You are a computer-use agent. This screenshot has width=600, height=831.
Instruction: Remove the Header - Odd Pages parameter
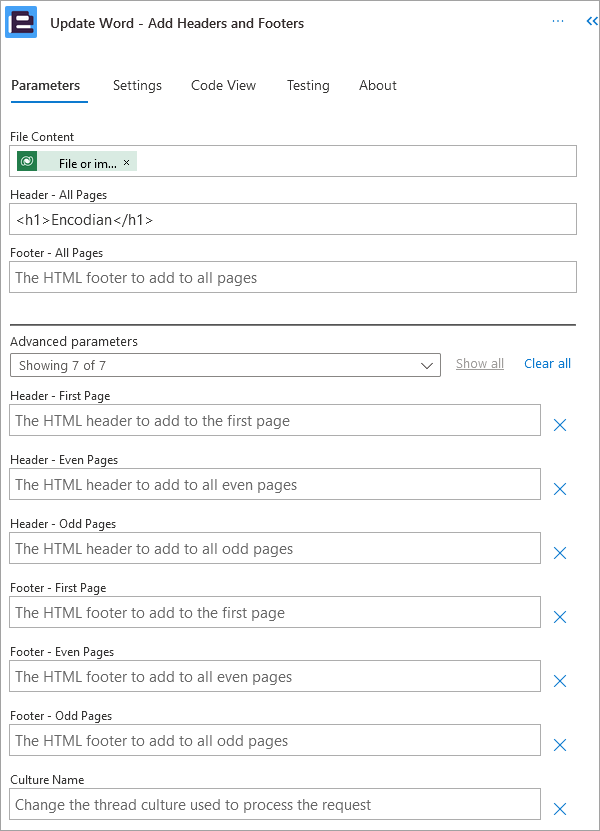560,553
